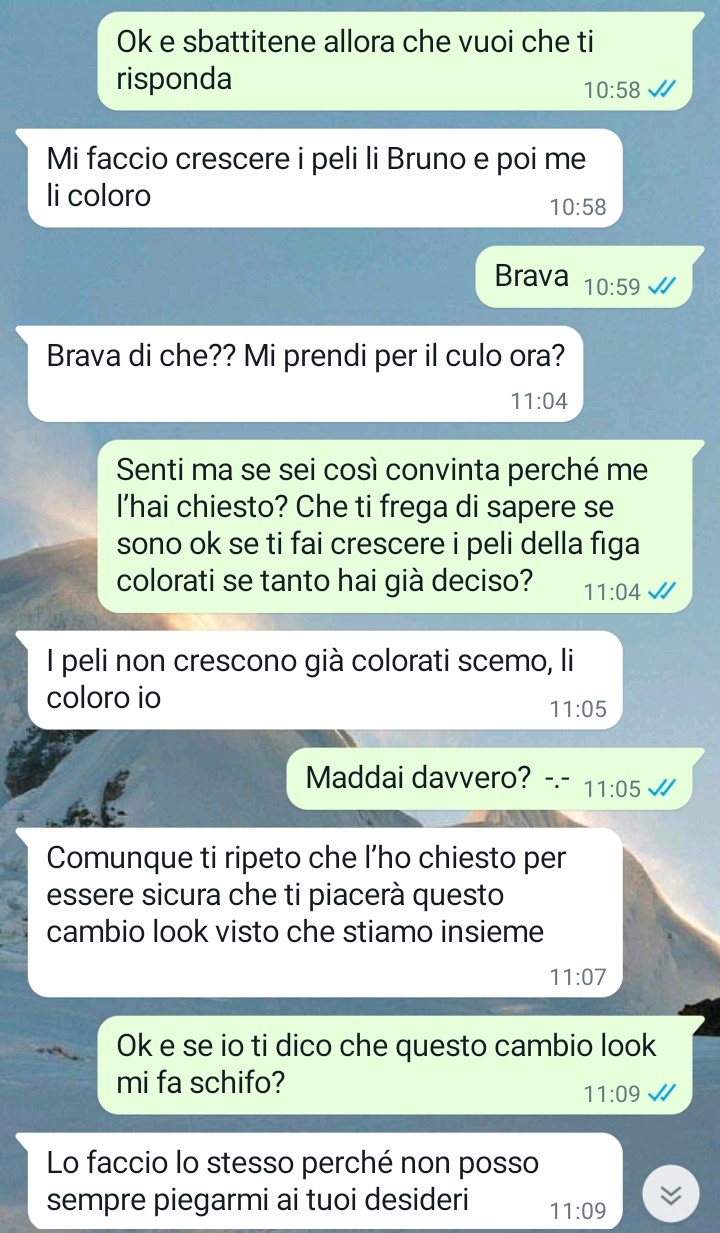Tap the 11:05 timestamp under 'coloro io'
This screenshot has width=720, height=1233.
[x=578, y=709]
